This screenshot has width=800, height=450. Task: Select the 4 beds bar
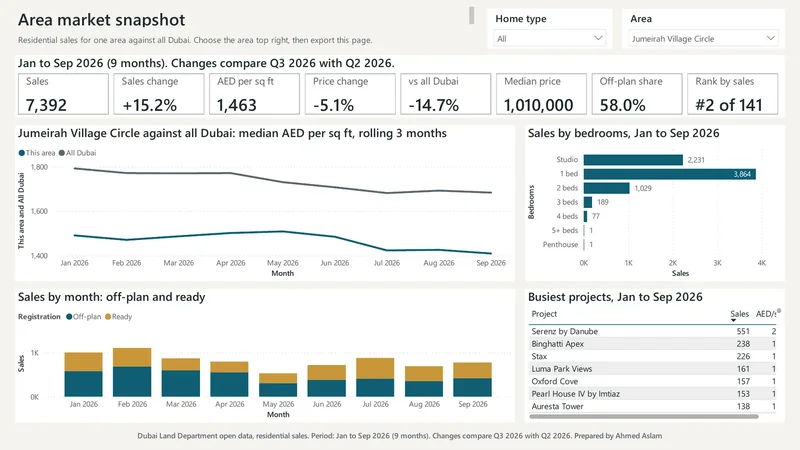(x=585, y=216)
